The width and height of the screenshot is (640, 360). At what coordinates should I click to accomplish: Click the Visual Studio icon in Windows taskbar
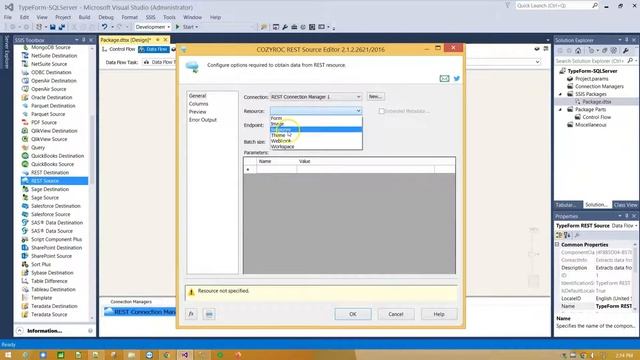pyautogui.click(x=184, y=355)
